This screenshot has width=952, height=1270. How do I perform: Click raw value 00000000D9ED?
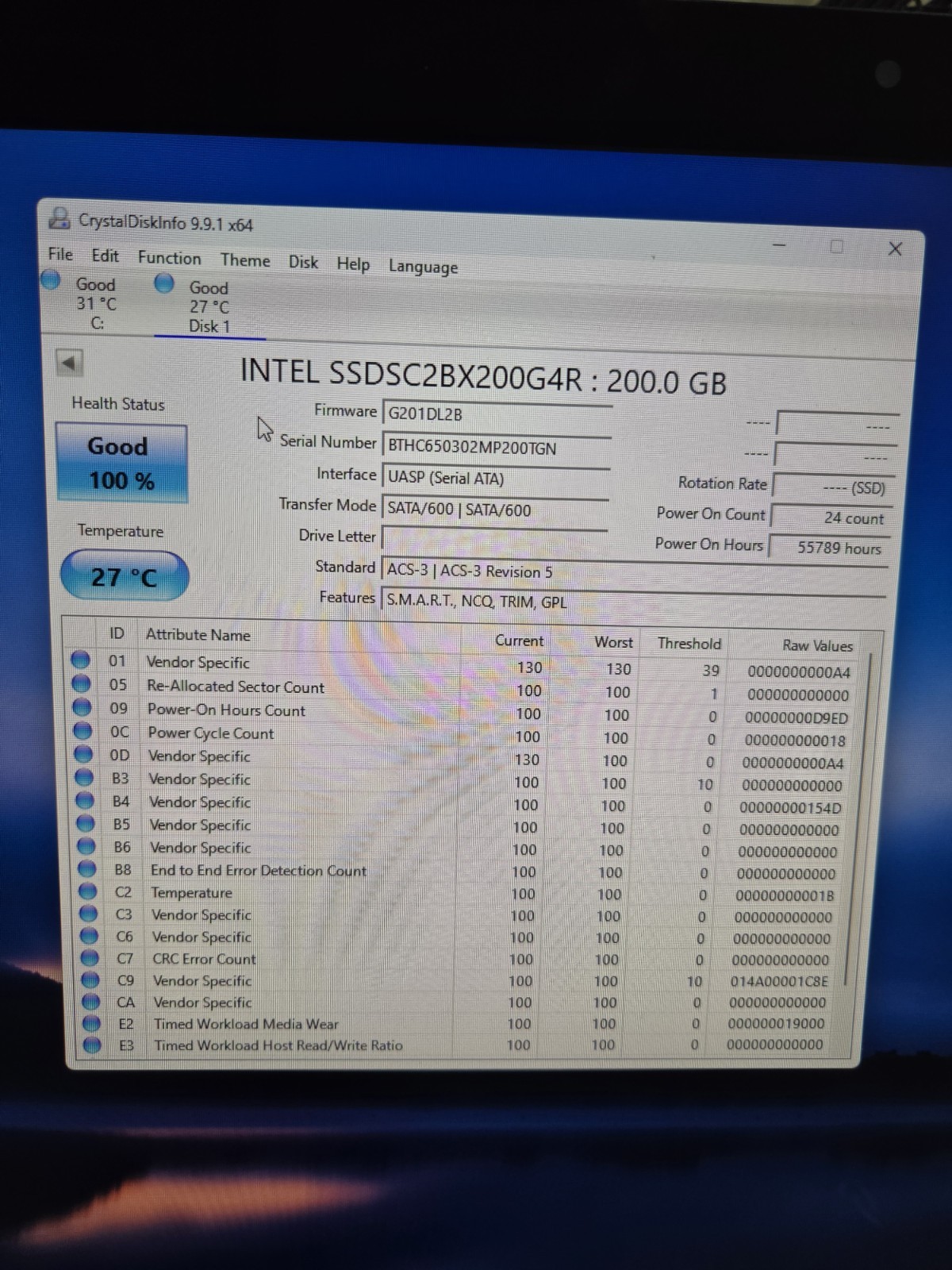[797, 718]
